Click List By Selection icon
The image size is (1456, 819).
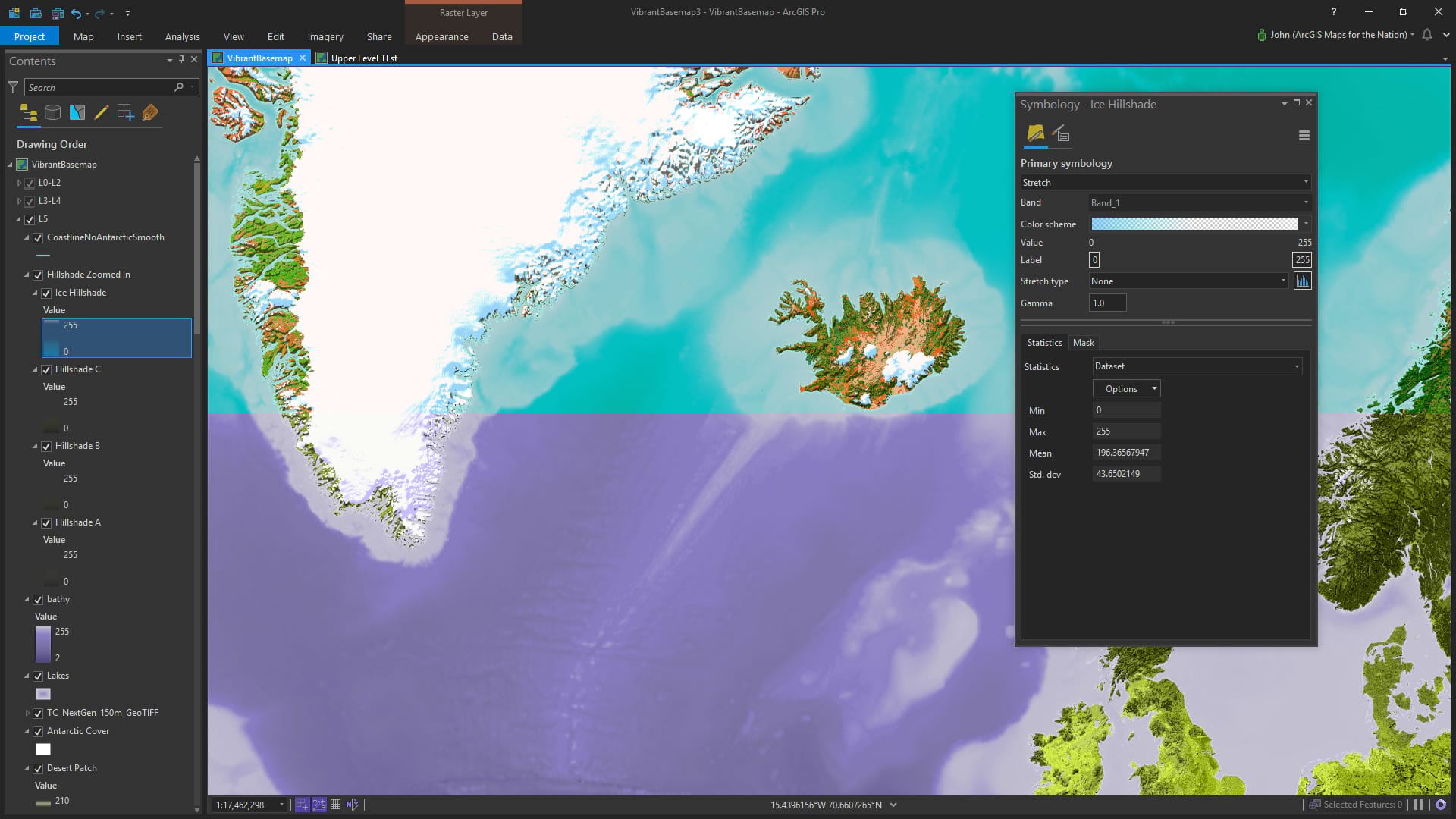click(77, 113)
